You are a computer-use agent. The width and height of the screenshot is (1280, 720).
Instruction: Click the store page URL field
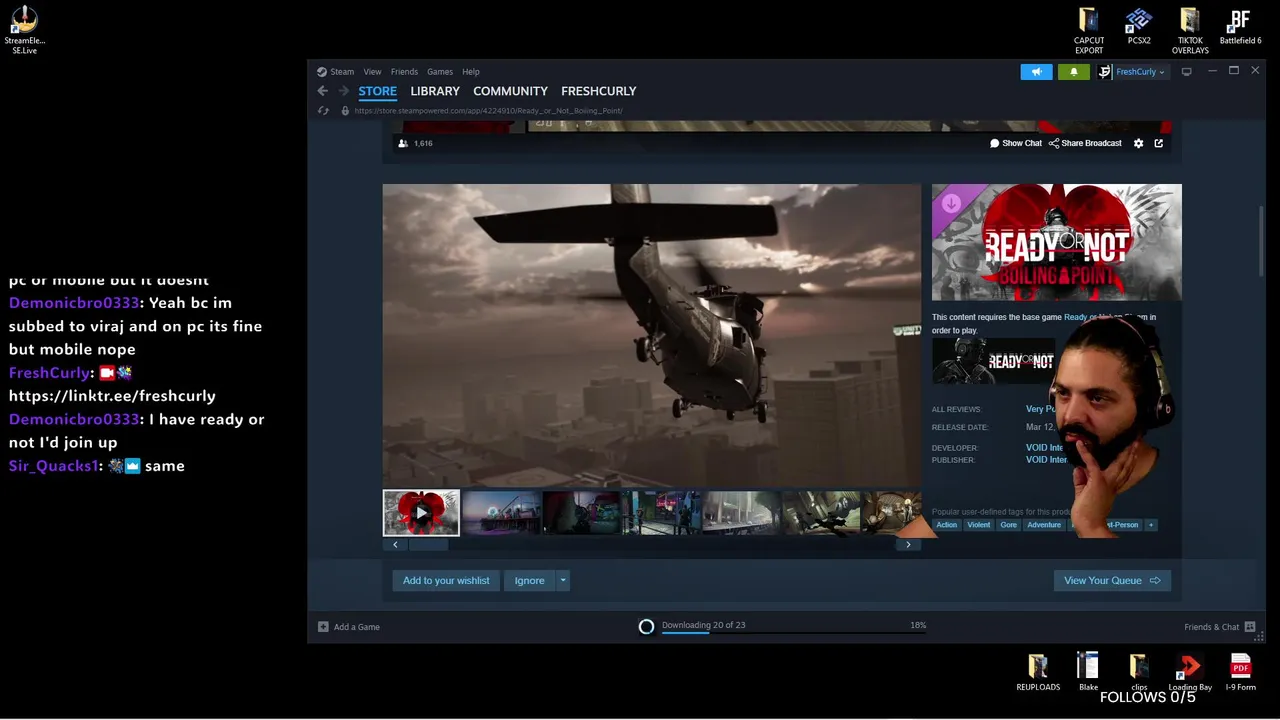[488, 111]
